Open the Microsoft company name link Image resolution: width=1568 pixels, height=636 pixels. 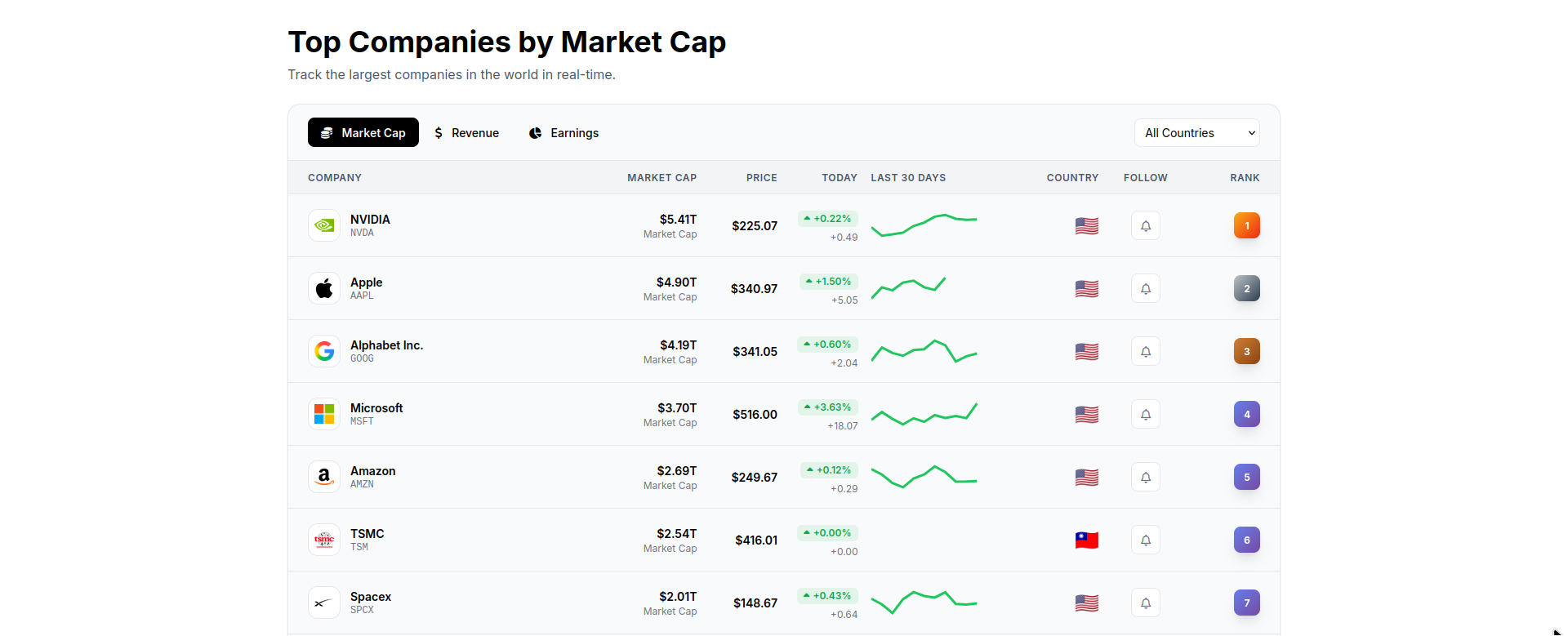pyautogui.click(x=376, y=407)
